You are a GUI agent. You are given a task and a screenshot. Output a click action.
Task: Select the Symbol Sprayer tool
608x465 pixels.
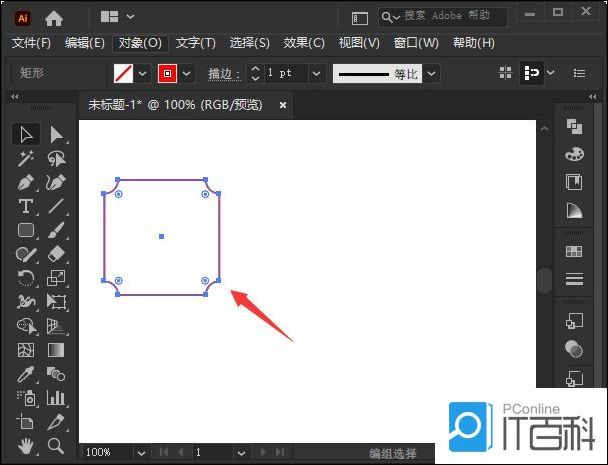pyautogui.click(x=26, y=398)
